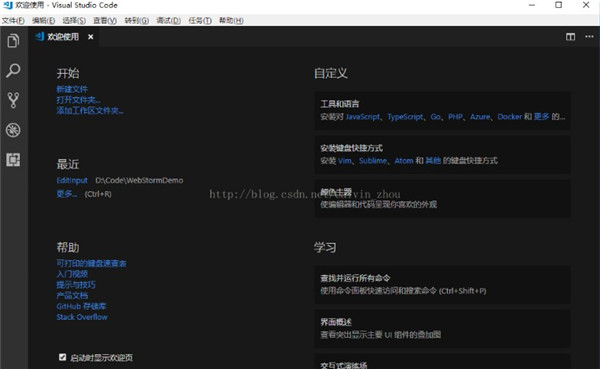
Task: Open the Extensions view
Action: coord(13,160)
